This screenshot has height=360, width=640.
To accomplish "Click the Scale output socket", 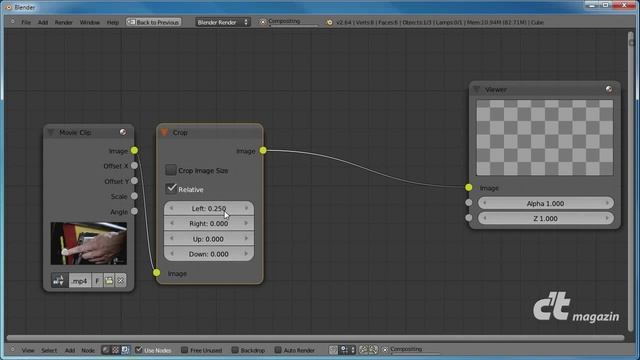I will click(134, 196).
